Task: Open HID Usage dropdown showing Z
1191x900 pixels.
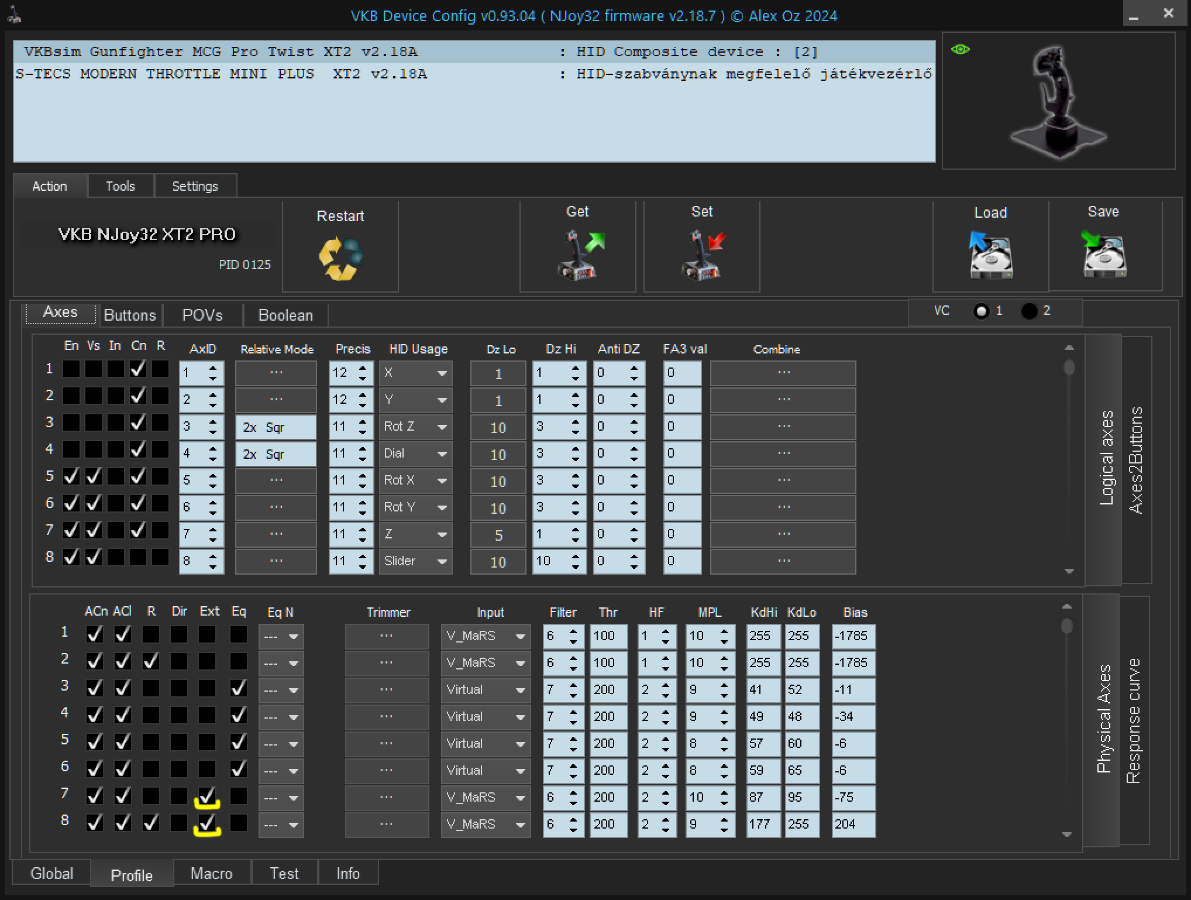Action: click(x=415, y=535)
